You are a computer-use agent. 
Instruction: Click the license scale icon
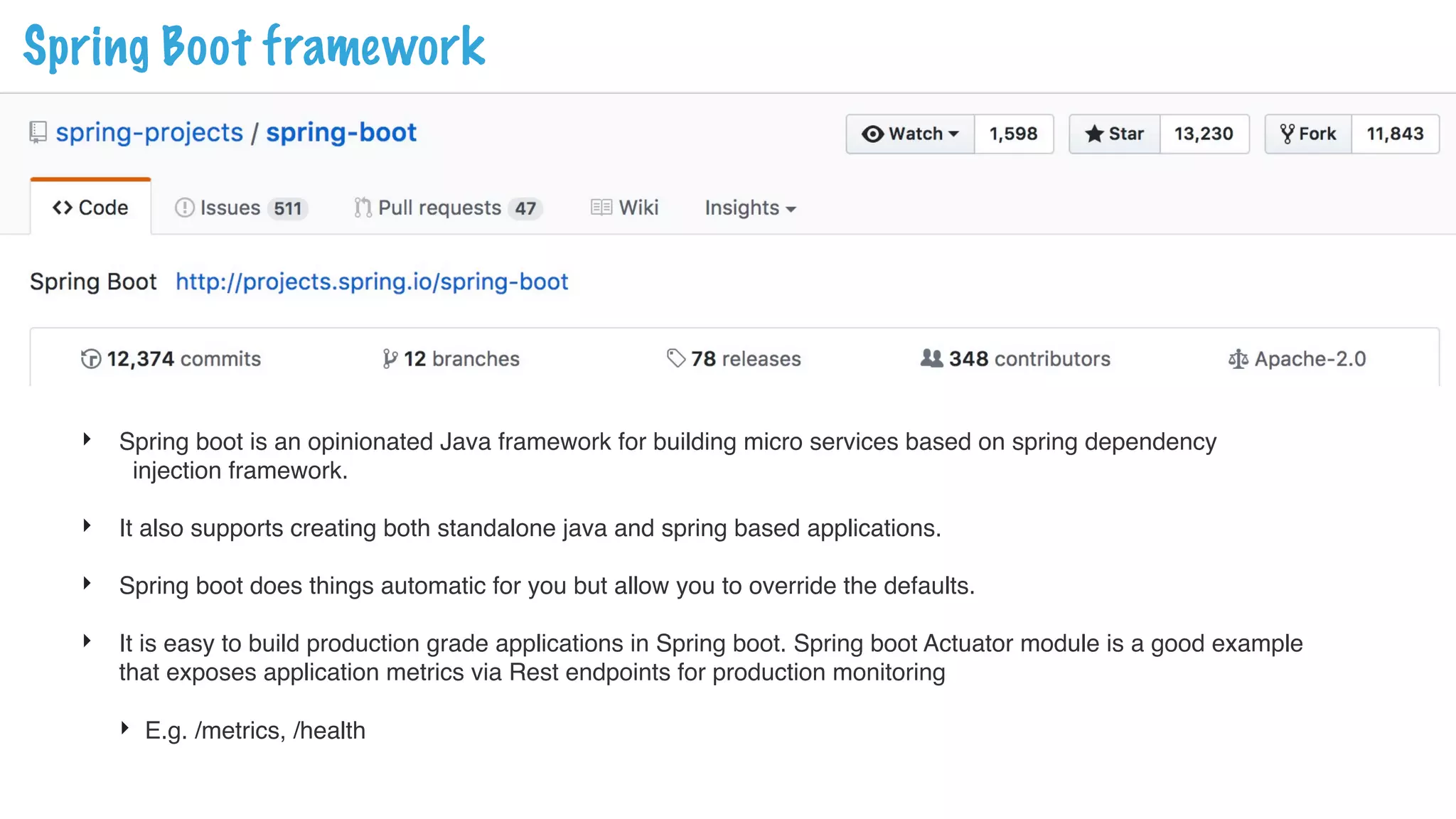pyautogui.click(x=1238, y=360)
